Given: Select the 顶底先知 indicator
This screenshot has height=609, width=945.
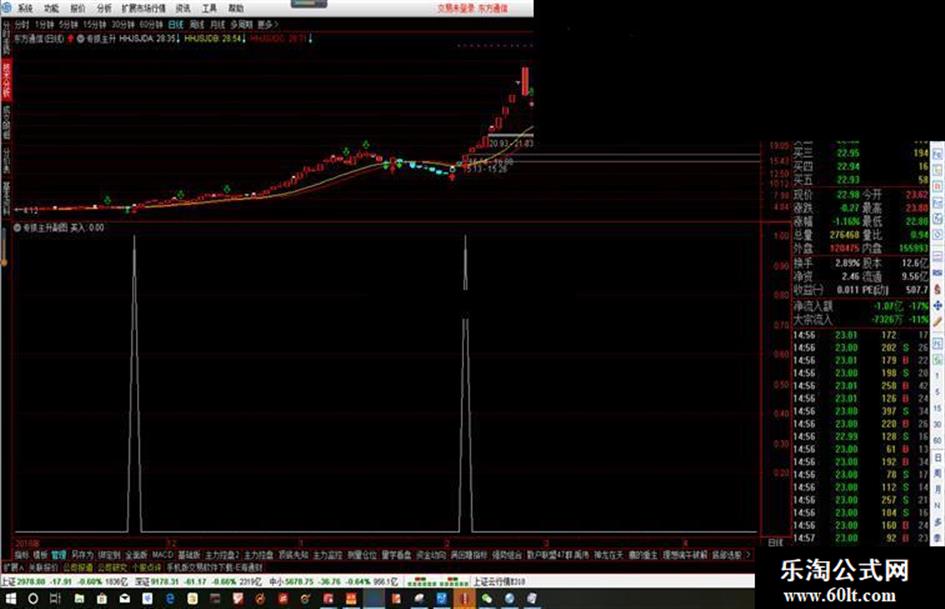Looking at the screenshot, I should pos(293,555).
